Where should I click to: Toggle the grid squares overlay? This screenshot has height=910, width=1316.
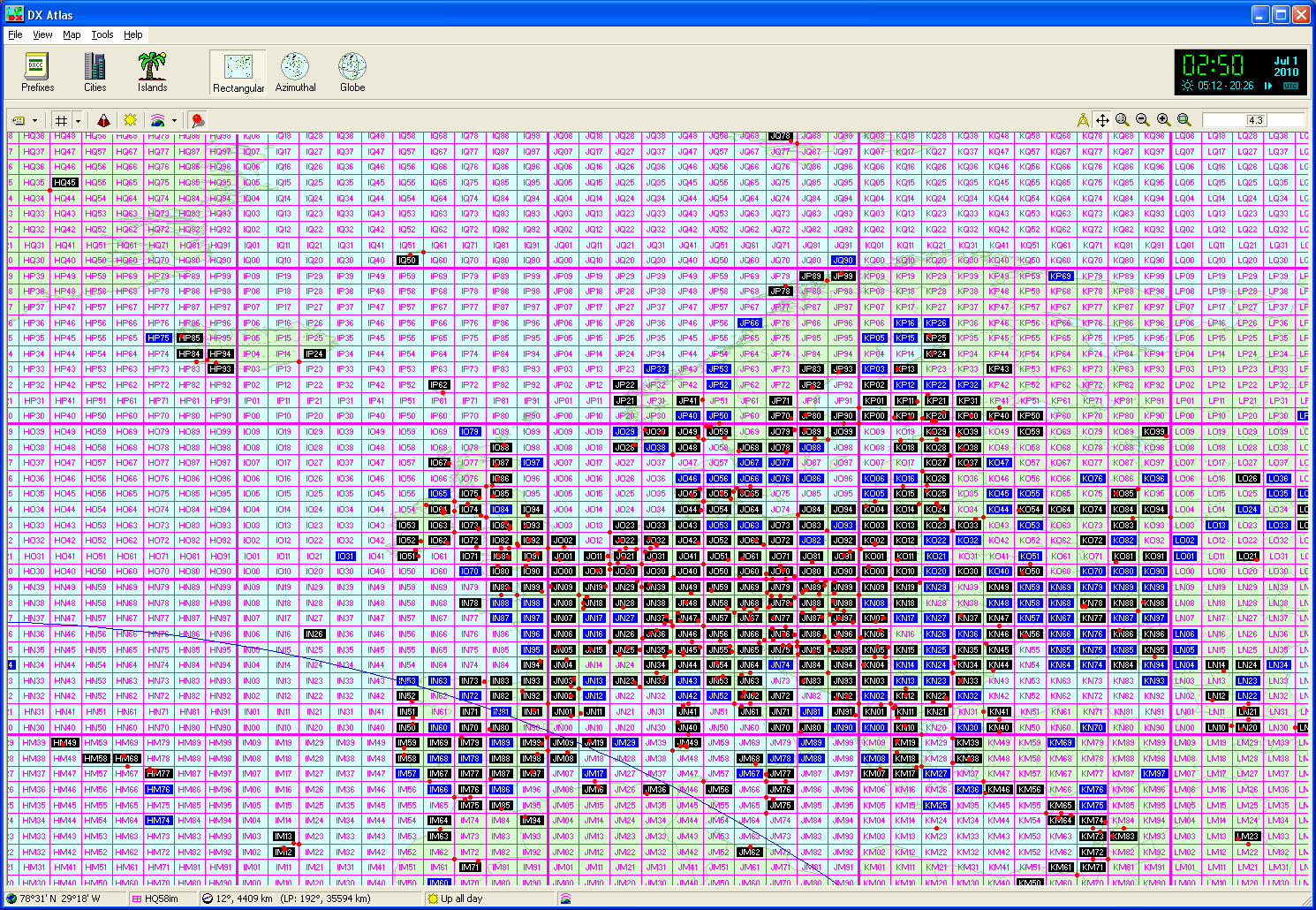tap(61, 119)
